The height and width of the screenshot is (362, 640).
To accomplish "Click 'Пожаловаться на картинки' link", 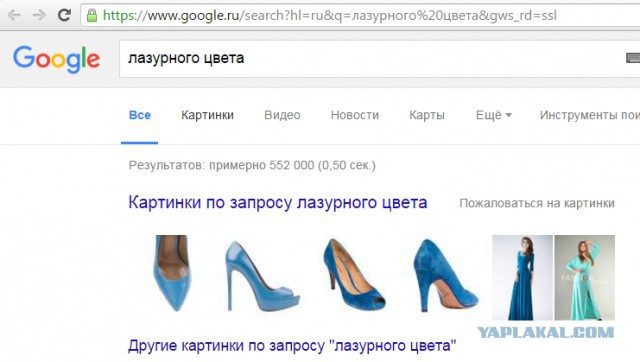I will tap(537, 203).
